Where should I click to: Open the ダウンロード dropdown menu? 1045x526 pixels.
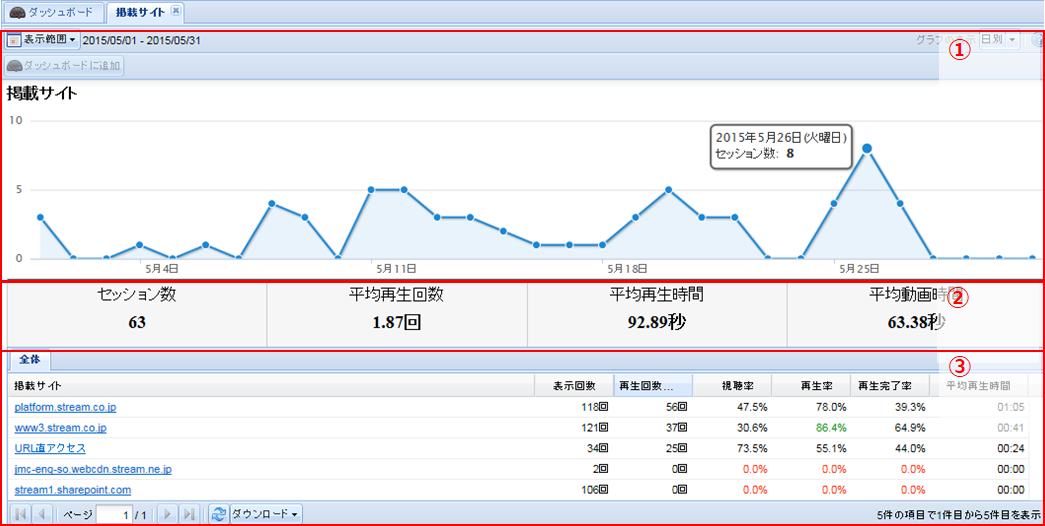coord(266,514)
